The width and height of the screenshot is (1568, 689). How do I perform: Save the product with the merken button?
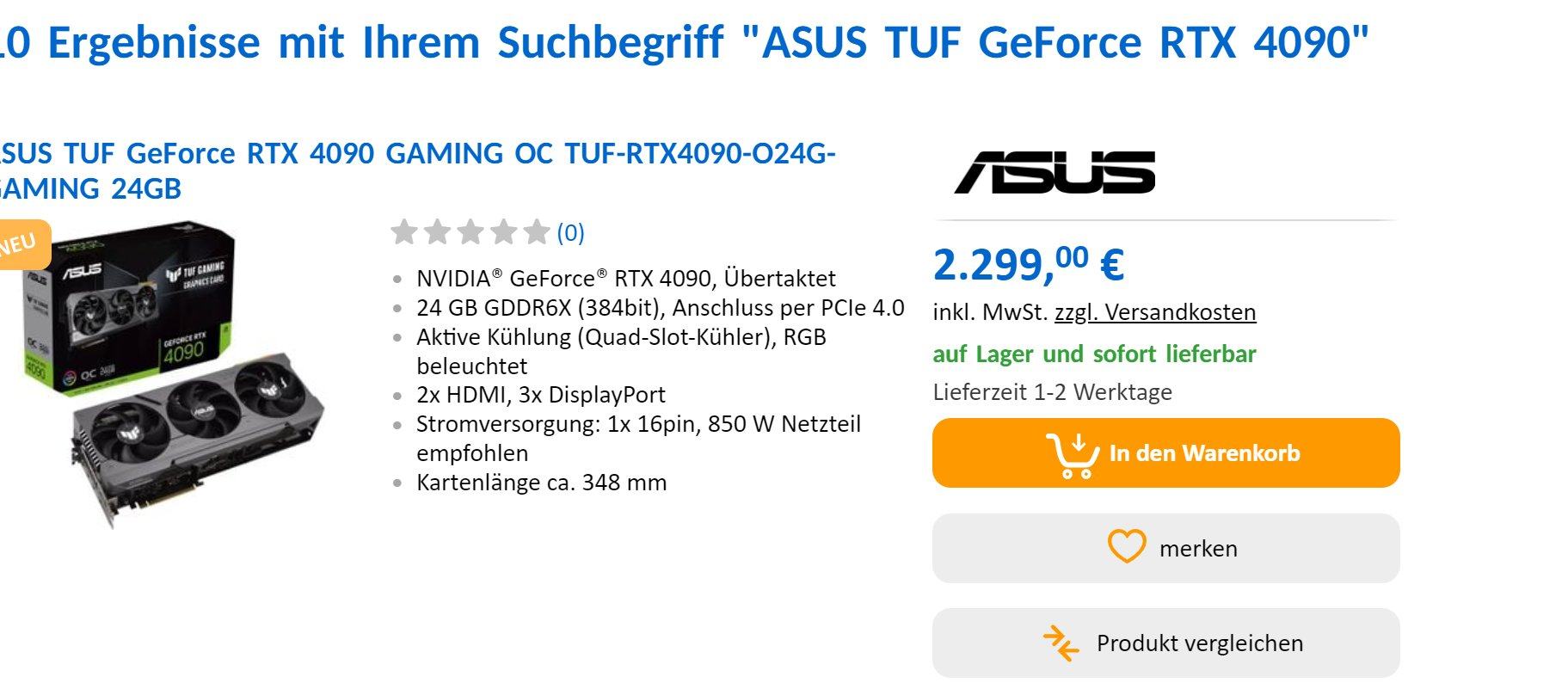point(1165,548)
